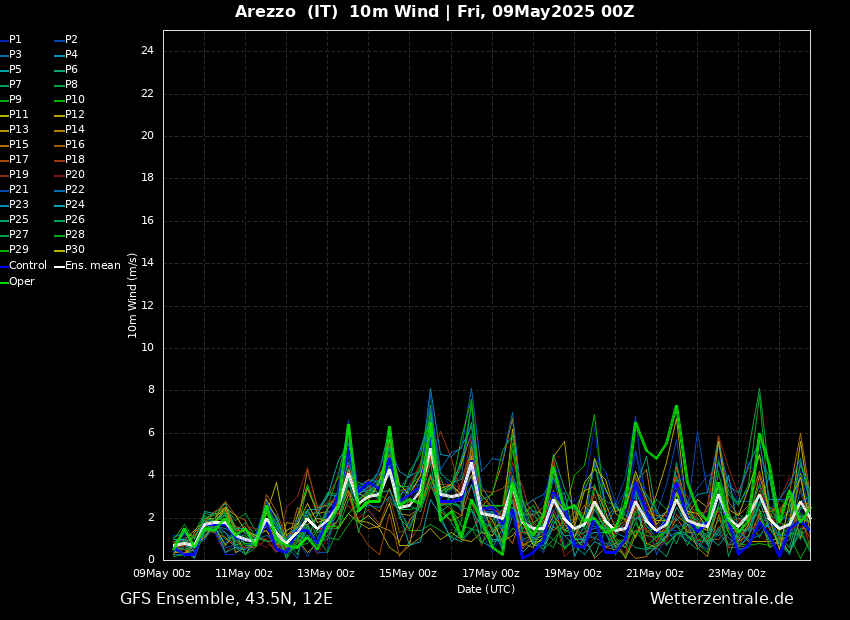Select the P10 legend label
850x620 pixels.
point(75,100)
